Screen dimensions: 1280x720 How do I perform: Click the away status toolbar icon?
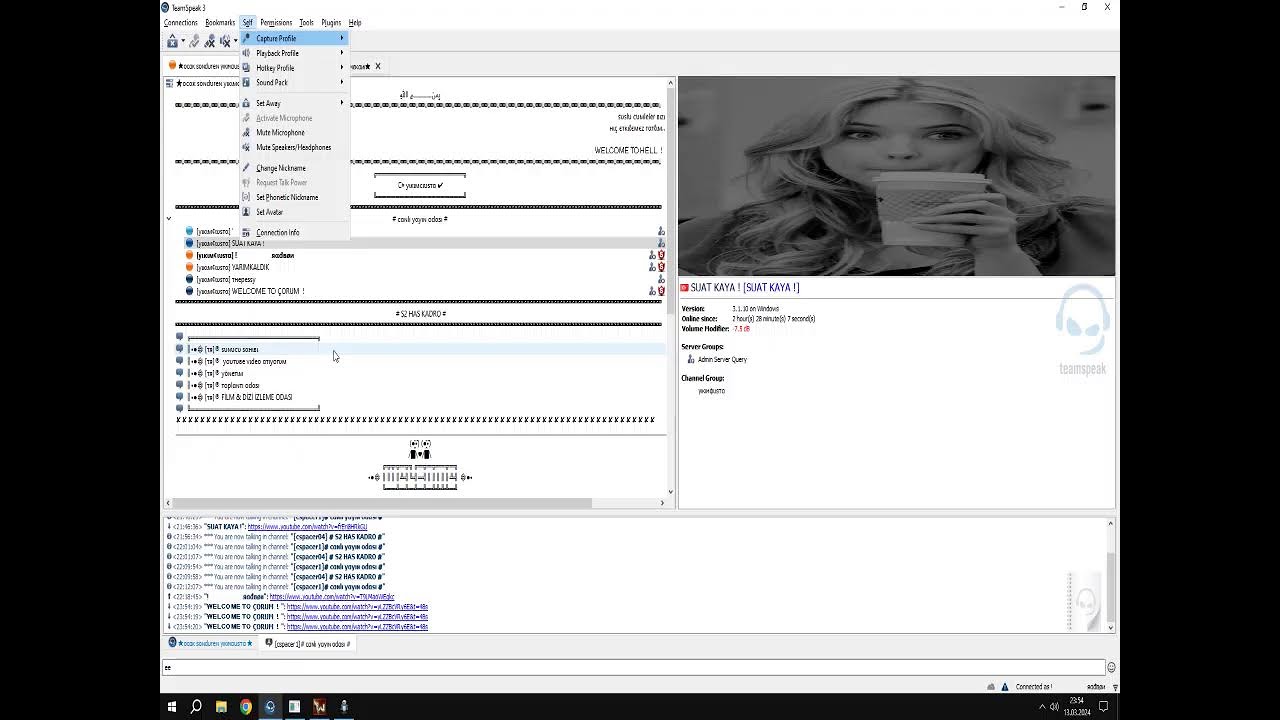point(172,41)
